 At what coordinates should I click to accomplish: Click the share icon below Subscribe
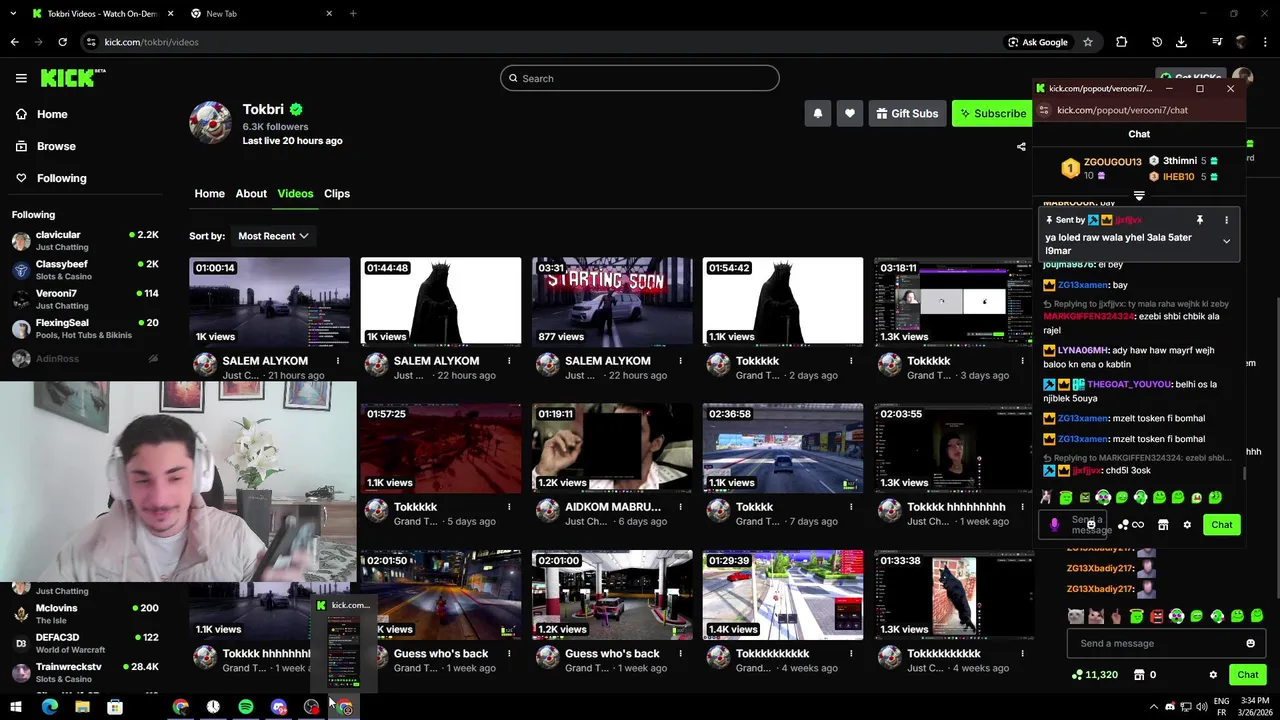coord(1021,146)
